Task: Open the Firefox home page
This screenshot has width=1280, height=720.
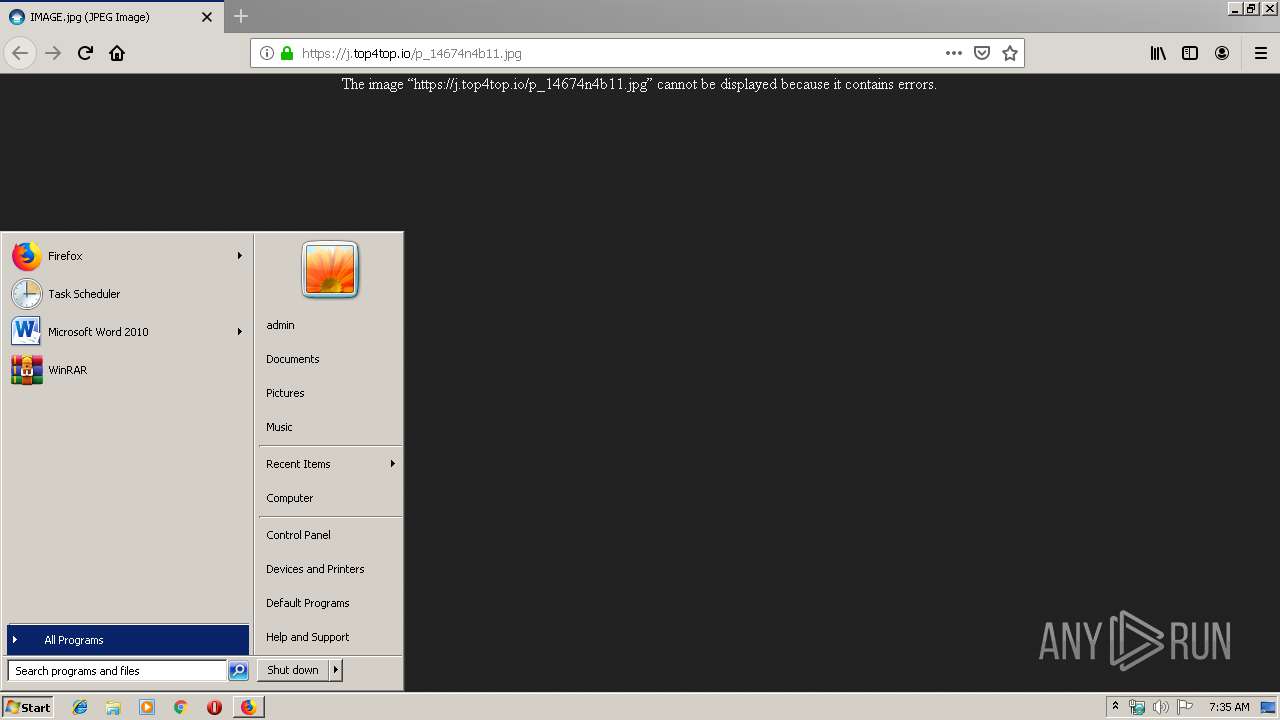Action: [117, 53]
